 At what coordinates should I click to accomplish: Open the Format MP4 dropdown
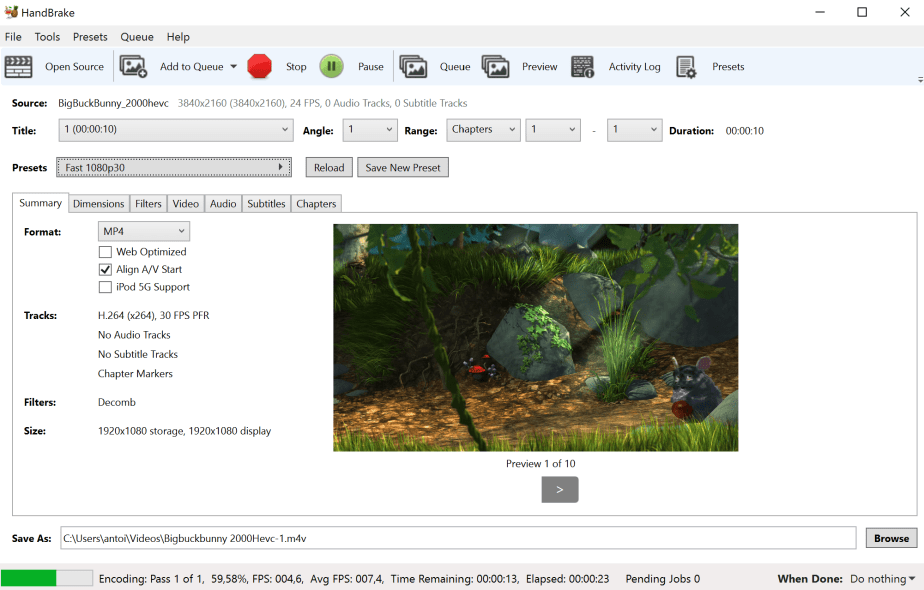pyautogui.click(x=144, y=231)
